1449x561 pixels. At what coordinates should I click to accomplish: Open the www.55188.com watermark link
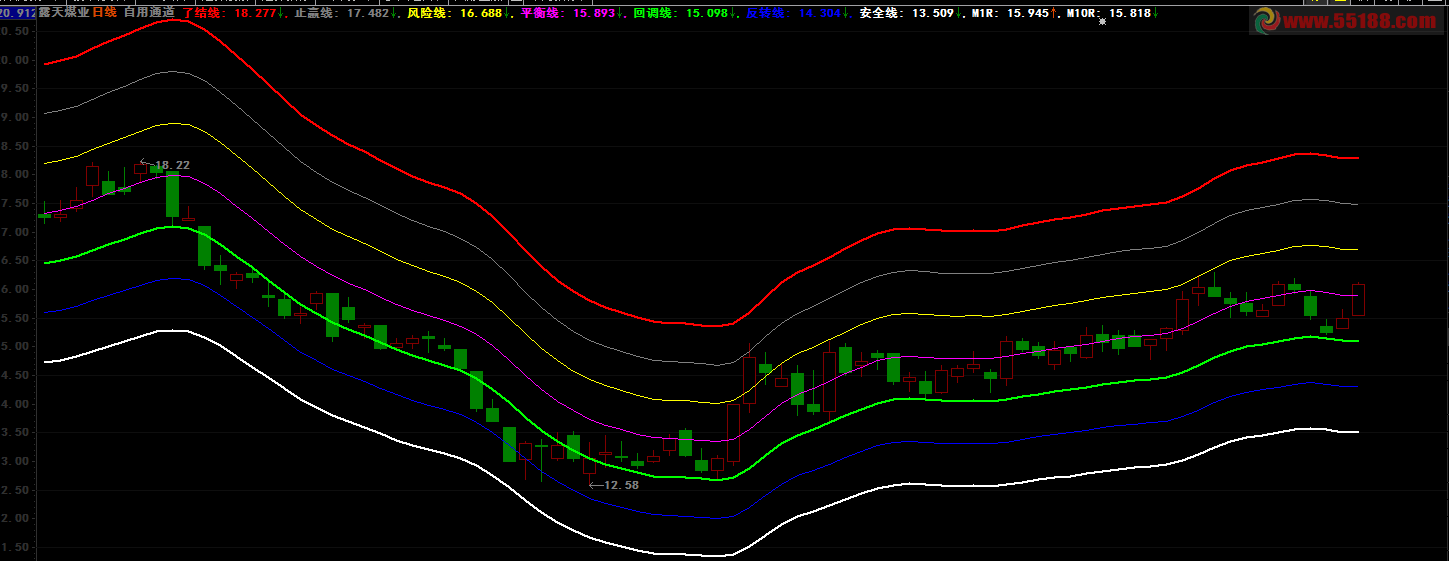(1366, 21)
